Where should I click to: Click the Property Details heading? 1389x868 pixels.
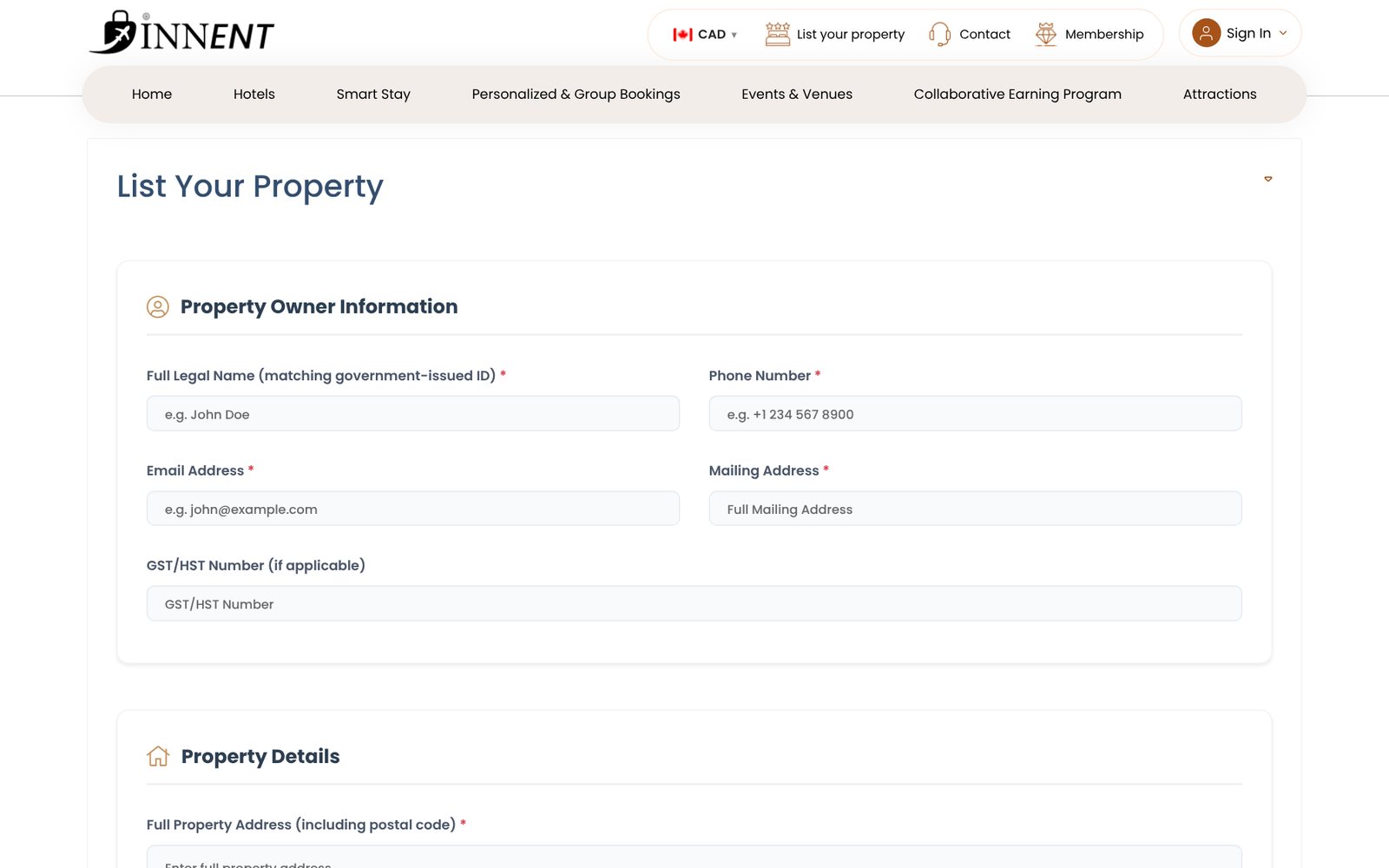tap(260, 756)
